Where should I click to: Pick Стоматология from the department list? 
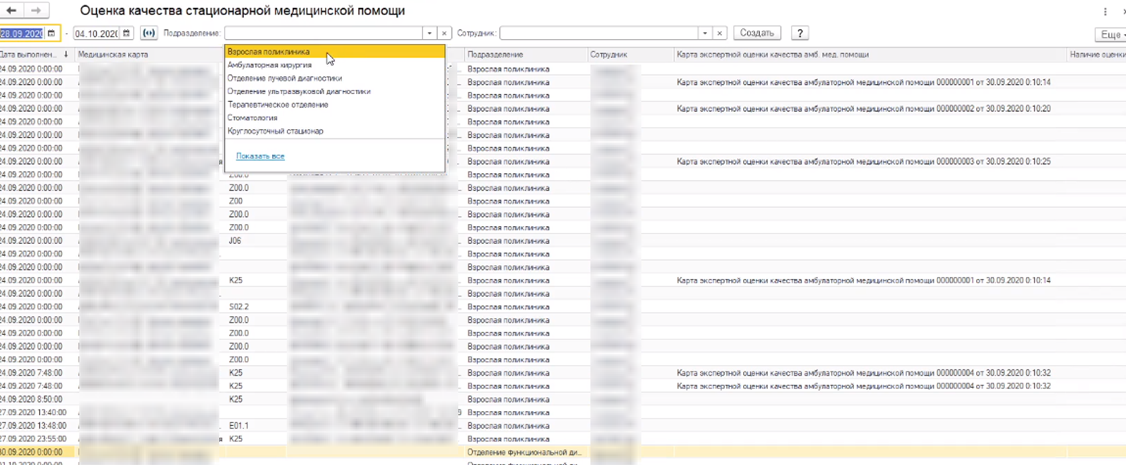pos(252,118)
